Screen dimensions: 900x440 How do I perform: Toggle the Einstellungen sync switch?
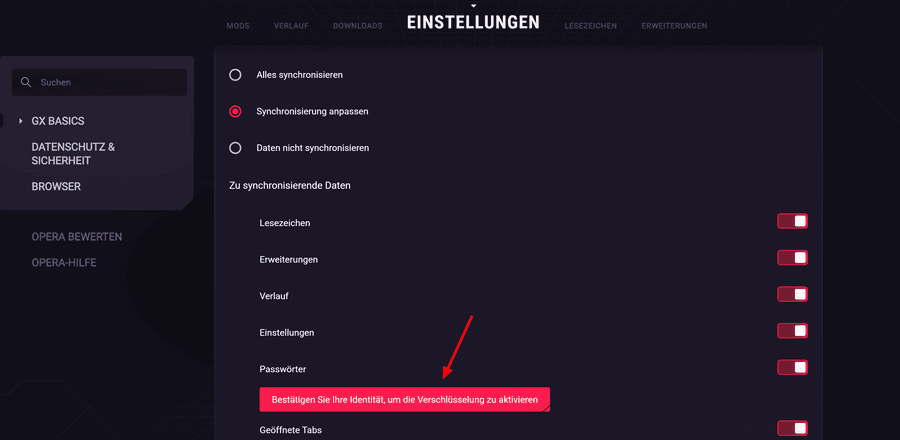point(792,331)
